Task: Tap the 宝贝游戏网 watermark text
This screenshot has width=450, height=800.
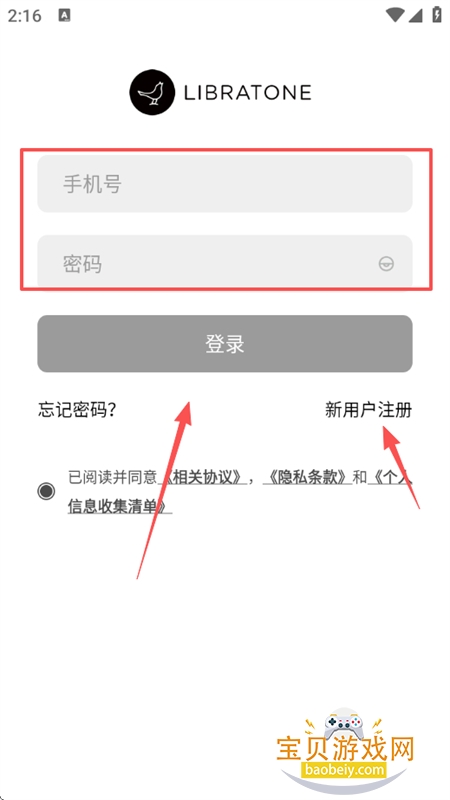Action: [x=345, y=750]
